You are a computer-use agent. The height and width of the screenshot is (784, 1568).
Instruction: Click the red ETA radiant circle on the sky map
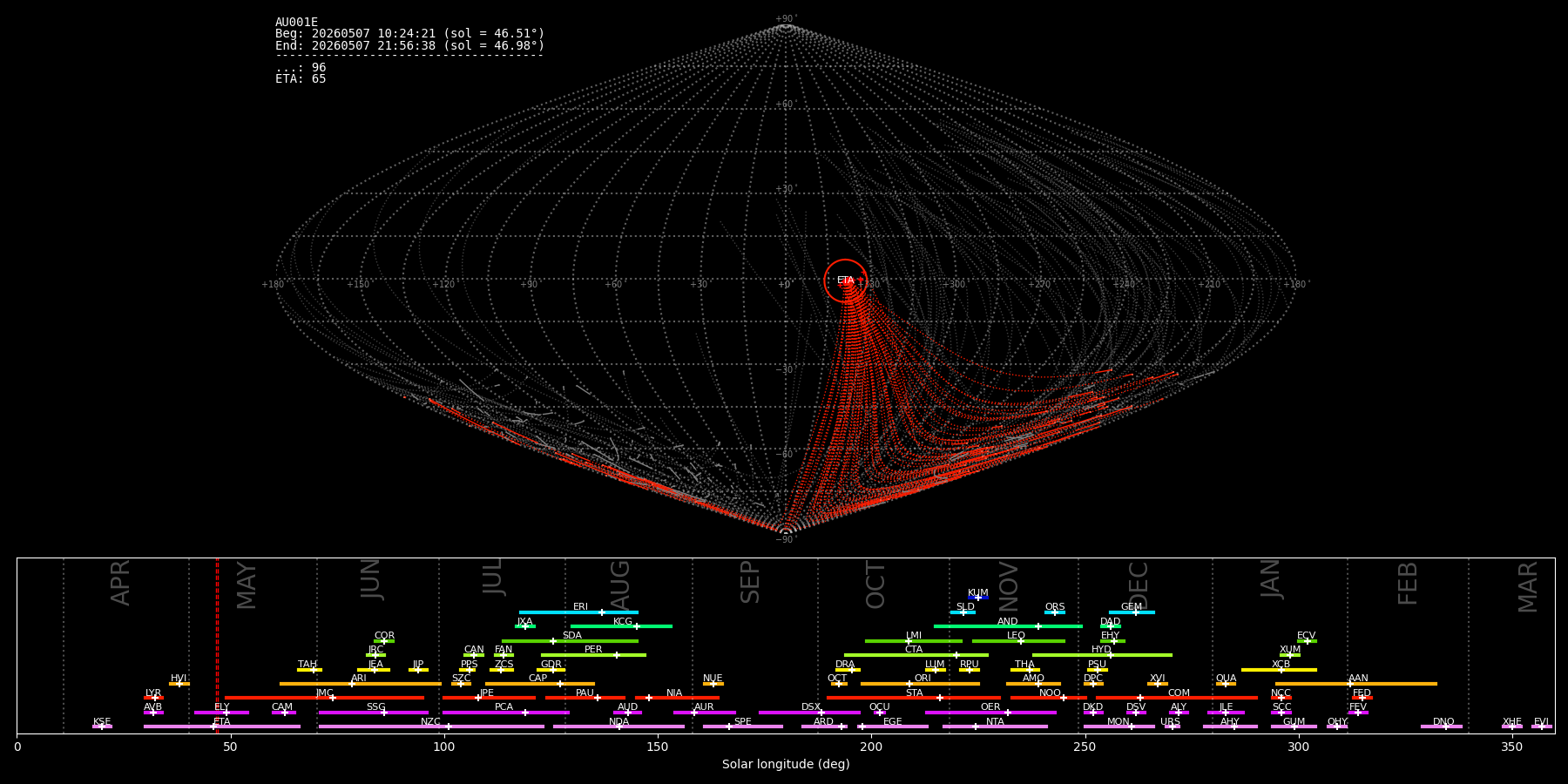845,280
